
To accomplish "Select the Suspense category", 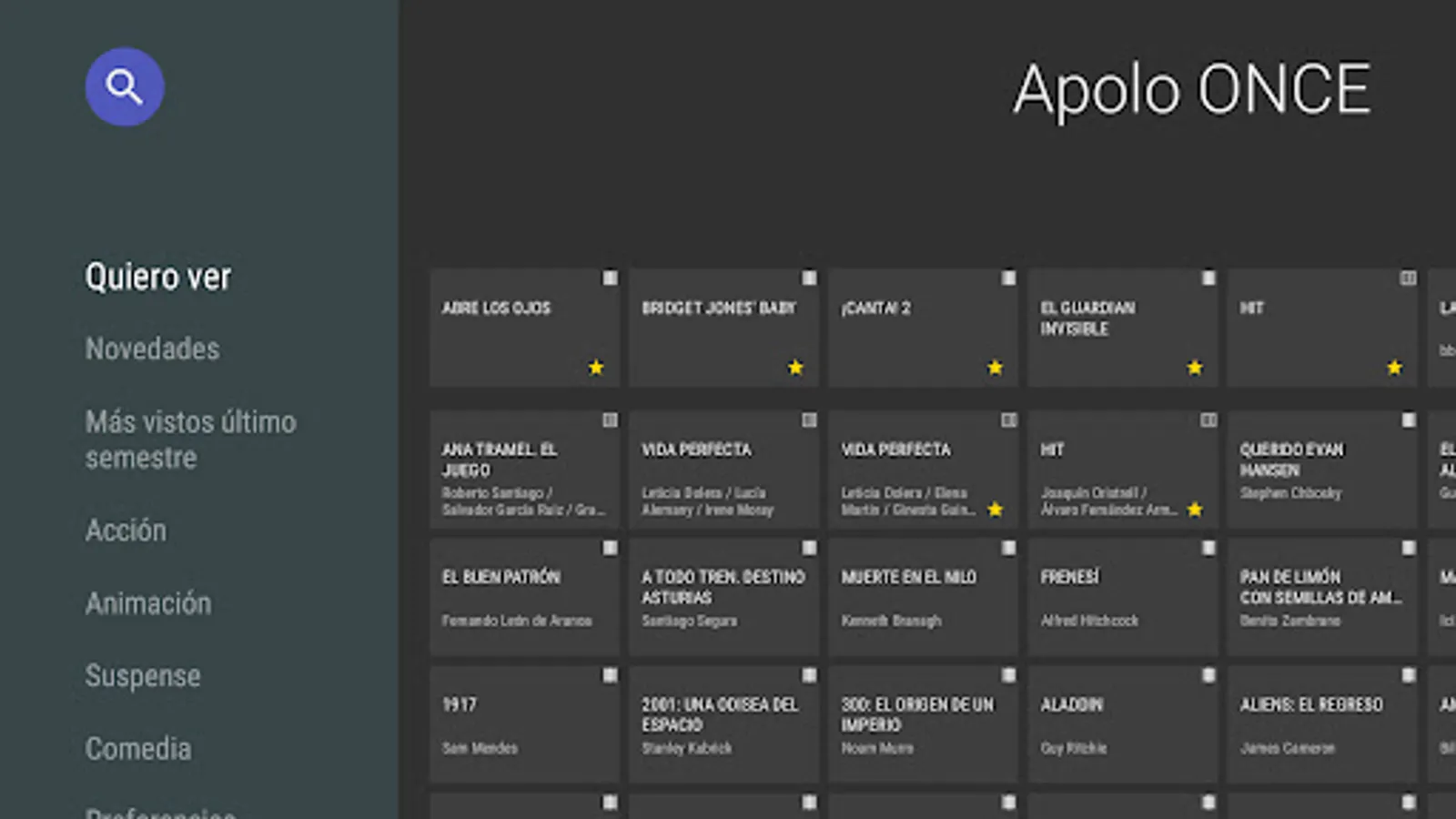I will [143, 676].
